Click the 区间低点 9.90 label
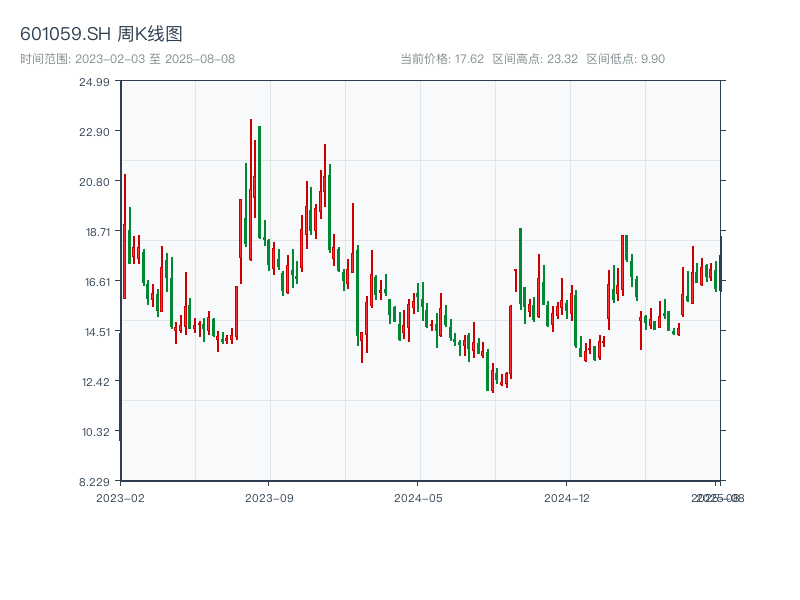800x600 pixels. coord(625,59)
